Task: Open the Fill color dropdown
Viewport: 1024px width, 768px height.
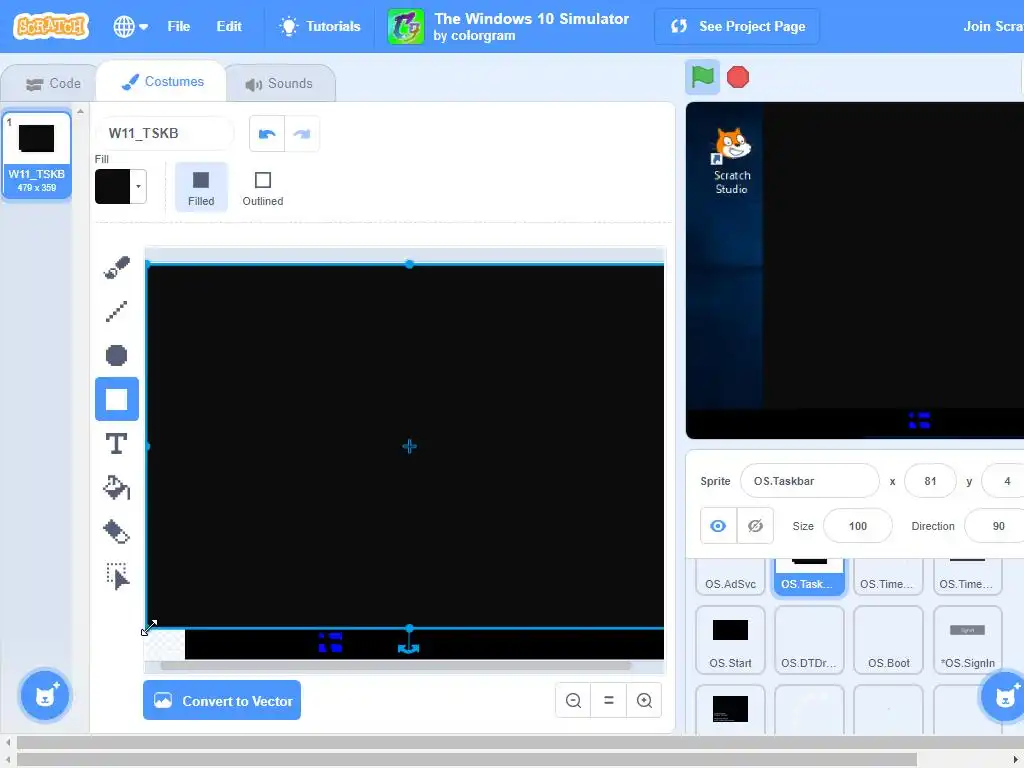Action: coord(138,187)
